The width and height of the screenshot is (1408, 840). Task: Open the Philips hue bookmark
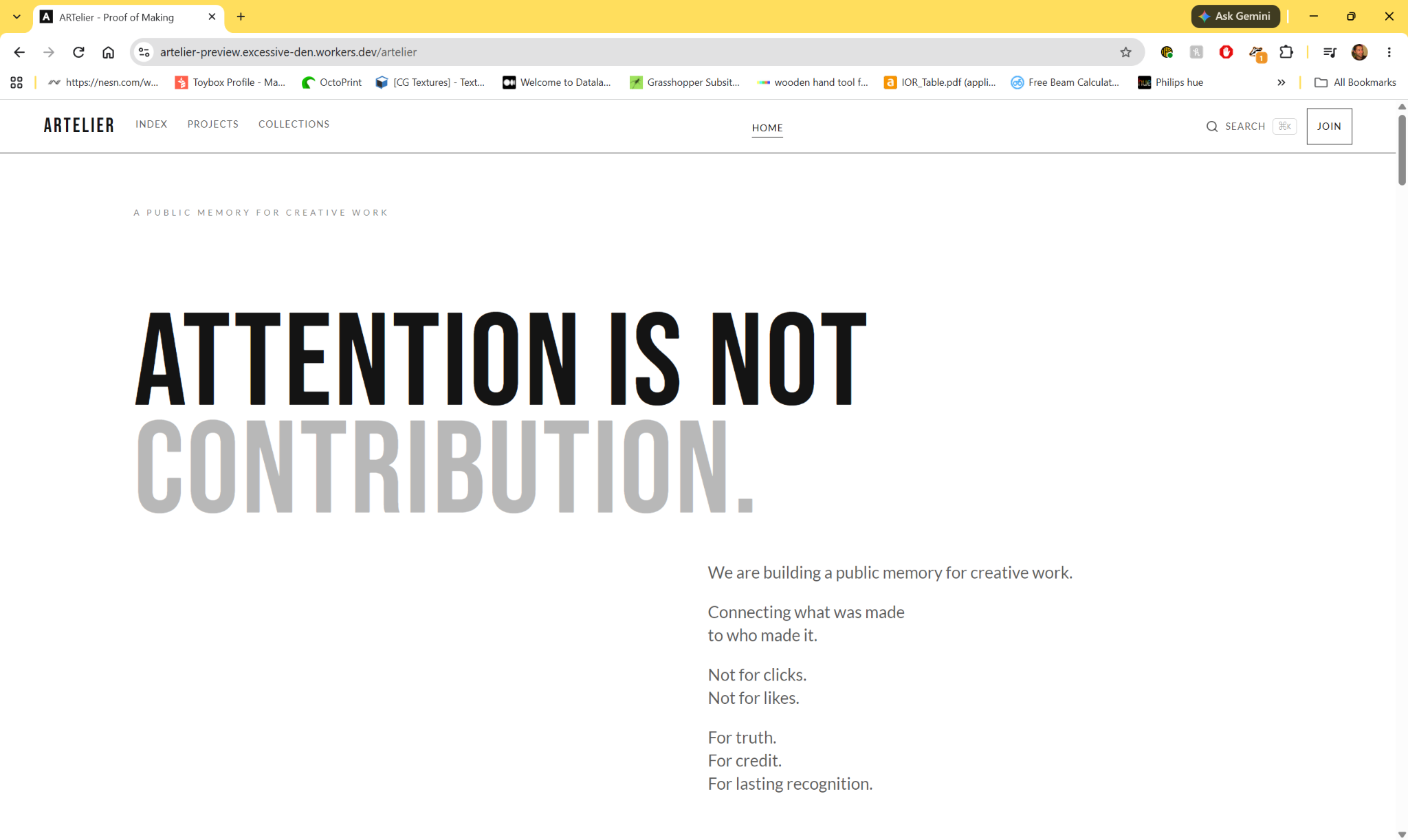(1171, 82)
